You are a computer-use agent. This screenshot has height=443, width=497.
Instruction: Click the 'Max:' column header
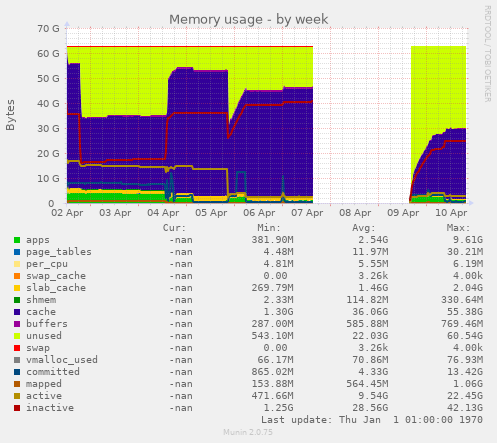pos(458,228)
